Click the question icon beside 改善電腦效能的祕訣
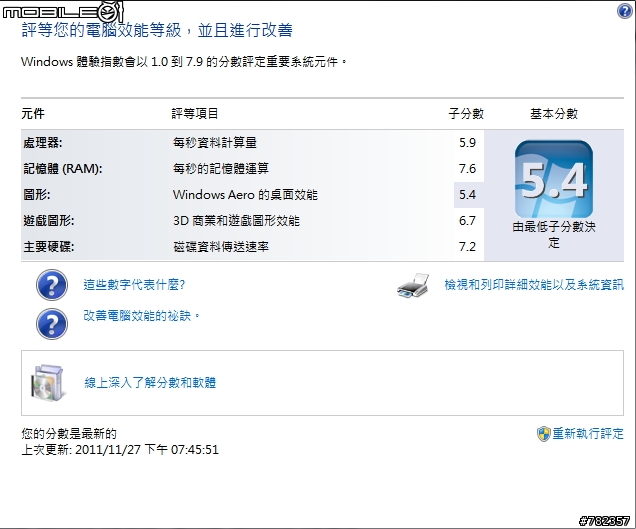The image size is (636, 529). click(52, 324)
